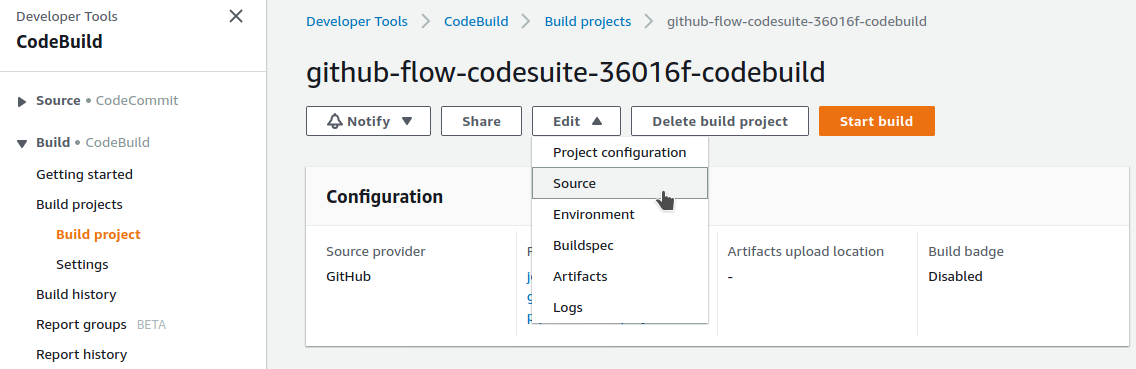Collapse the Build CodeBuild section
Image resolution: width=1136 pixels, height=369 pixels.
pos(22,144)
